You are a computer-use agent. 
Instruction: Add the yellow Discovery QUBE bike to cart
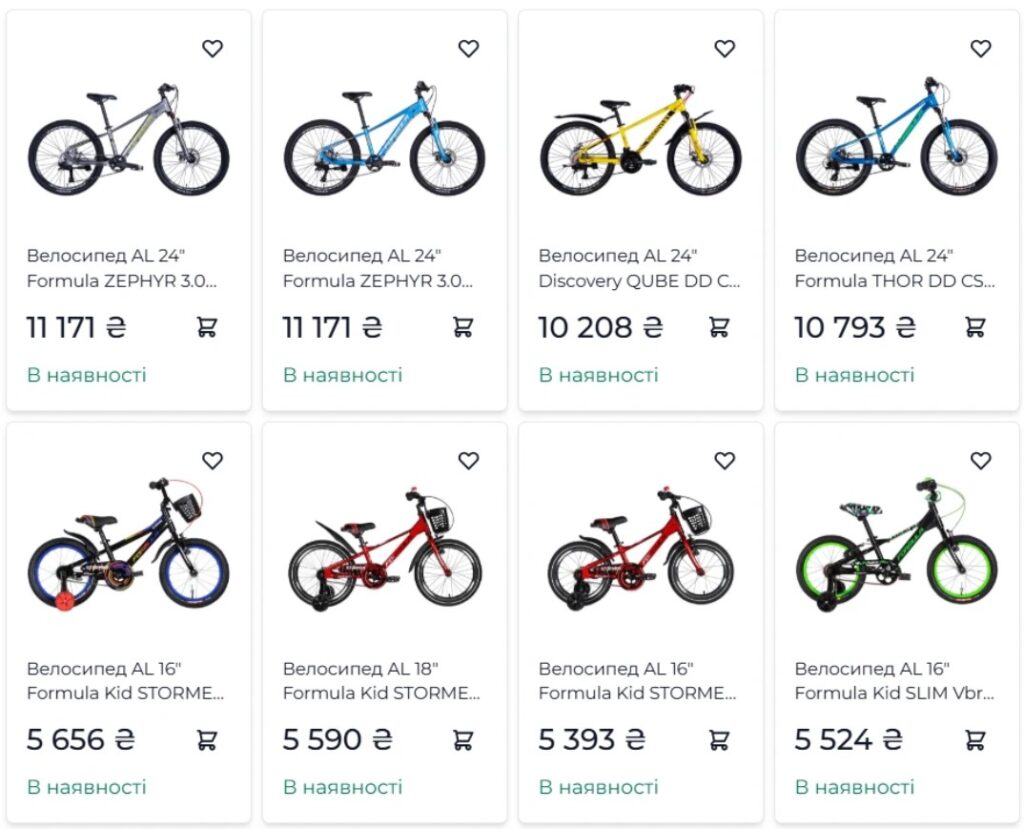[719, 327]
